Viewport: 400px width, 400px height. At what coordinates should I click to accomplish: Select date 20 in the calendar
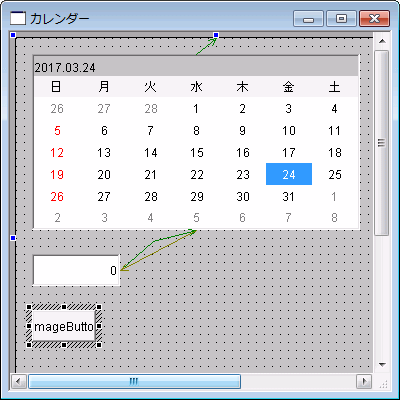104,174
